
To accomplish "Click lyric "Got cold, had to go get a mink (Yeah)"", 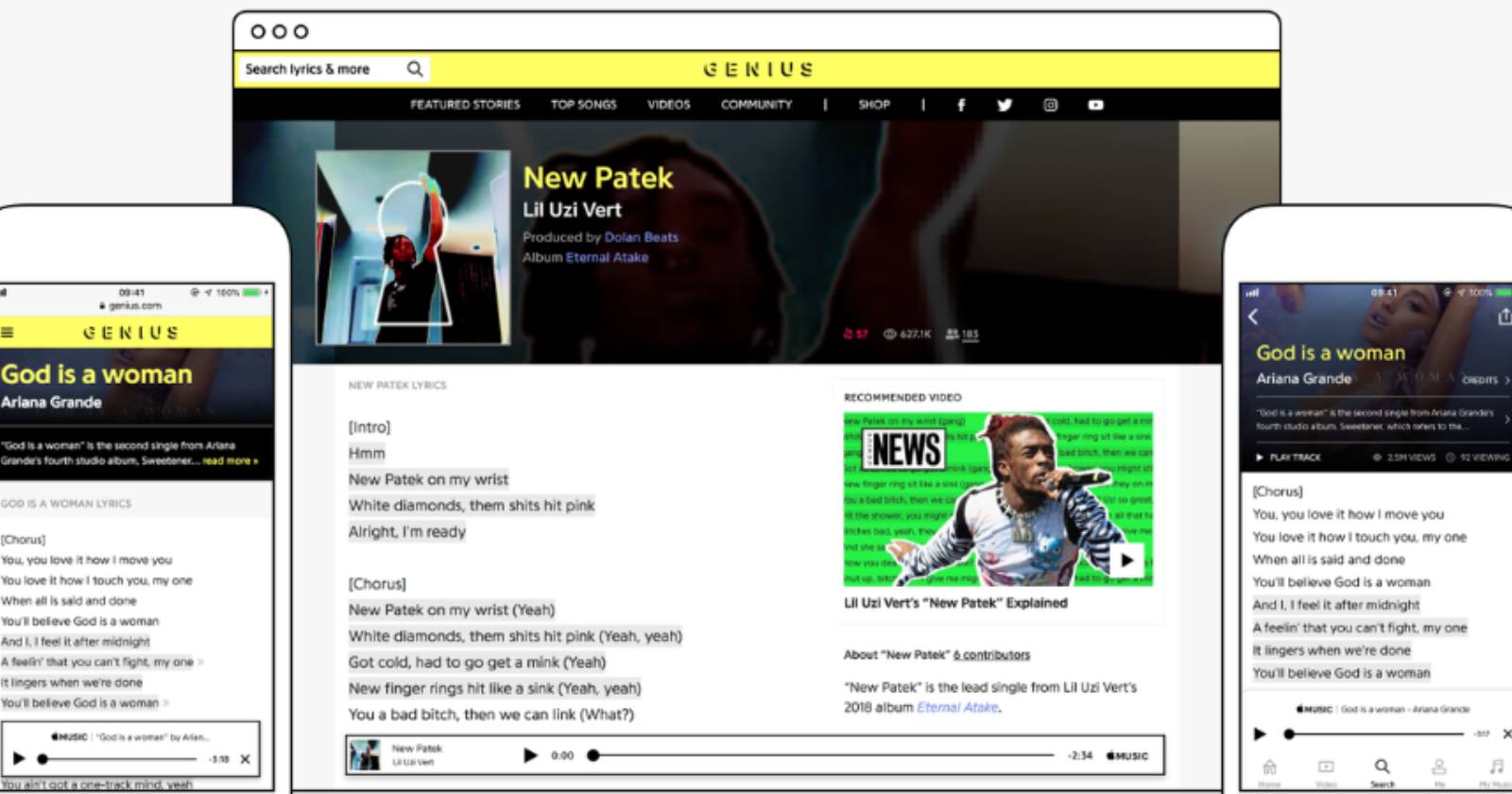I will 477,663.
